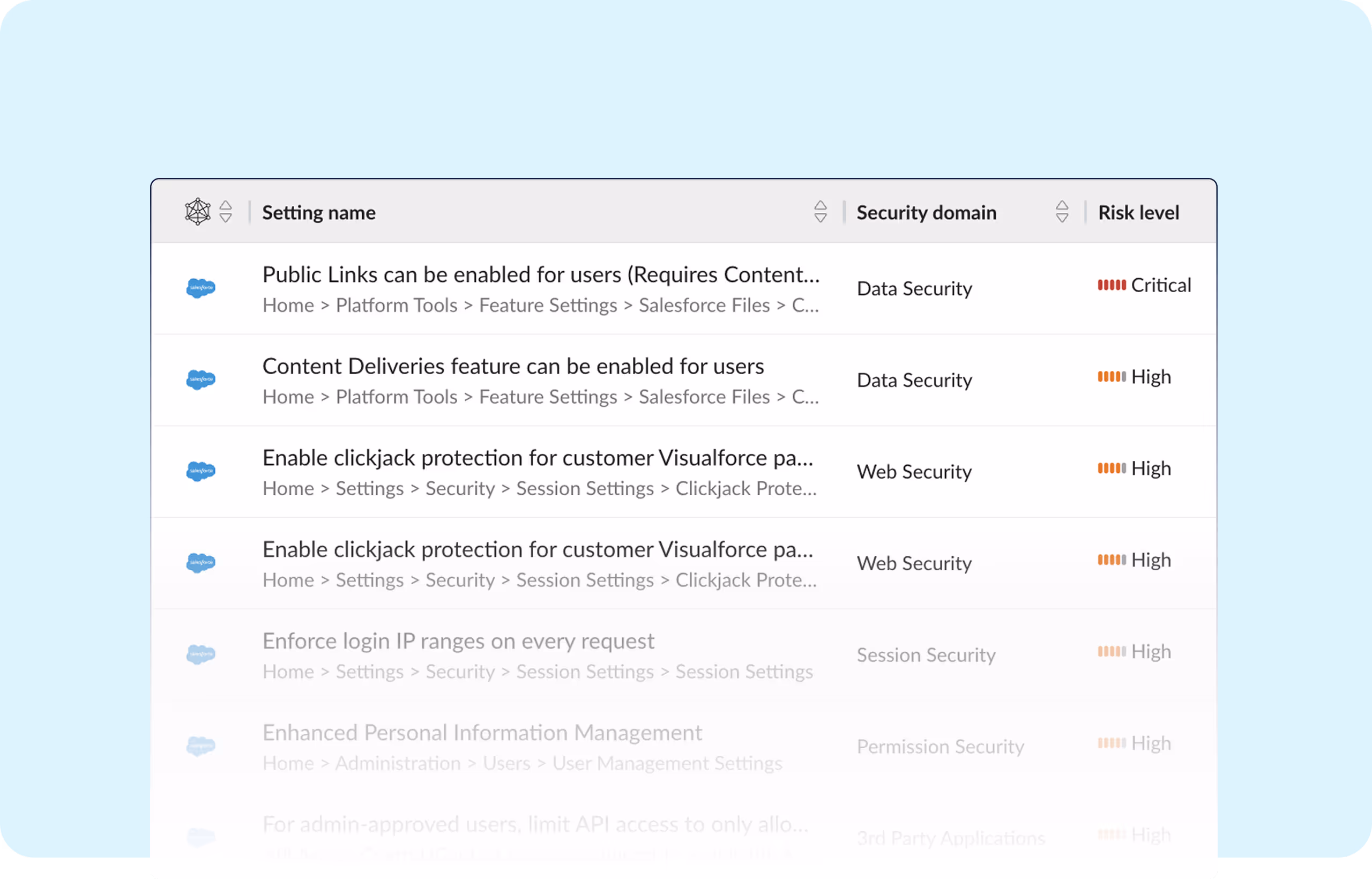Click the network integration icon in header

(197, 212)
